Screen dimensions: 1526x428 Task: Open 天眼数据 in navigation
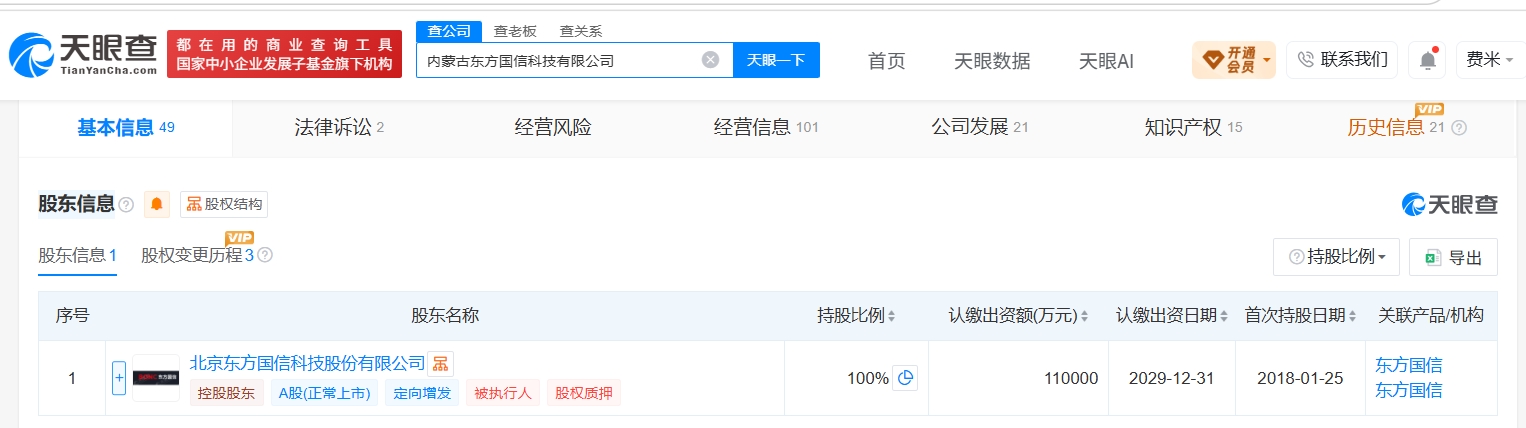(x=992, y=61)
